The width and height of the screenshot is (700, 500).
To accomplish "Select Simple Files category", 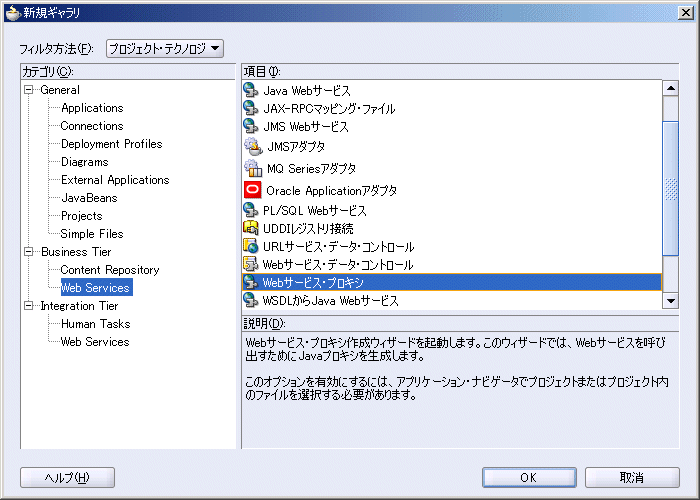I will pyautogui.click(x=92, y=233).
